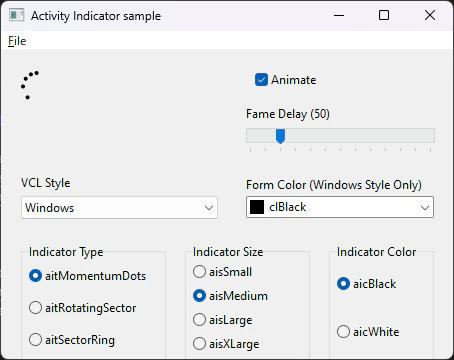The image size is (454, 360).
Task: Click the Indicator Color group caption
Action: (x=377, y=252)
